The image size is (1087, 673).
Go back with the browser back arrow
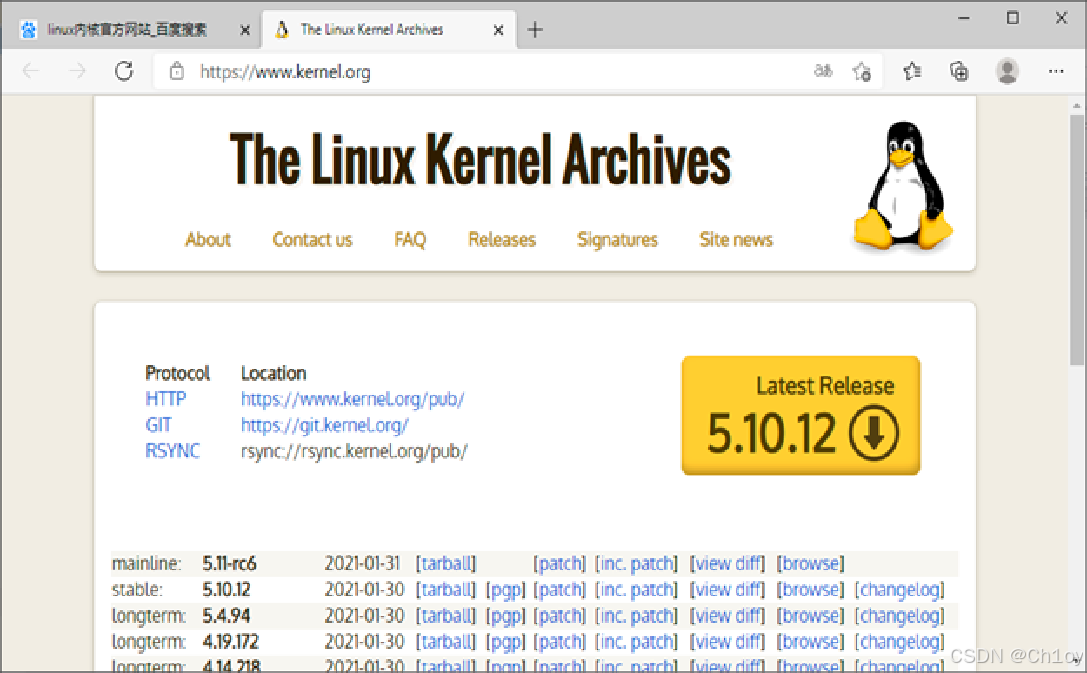31,71
